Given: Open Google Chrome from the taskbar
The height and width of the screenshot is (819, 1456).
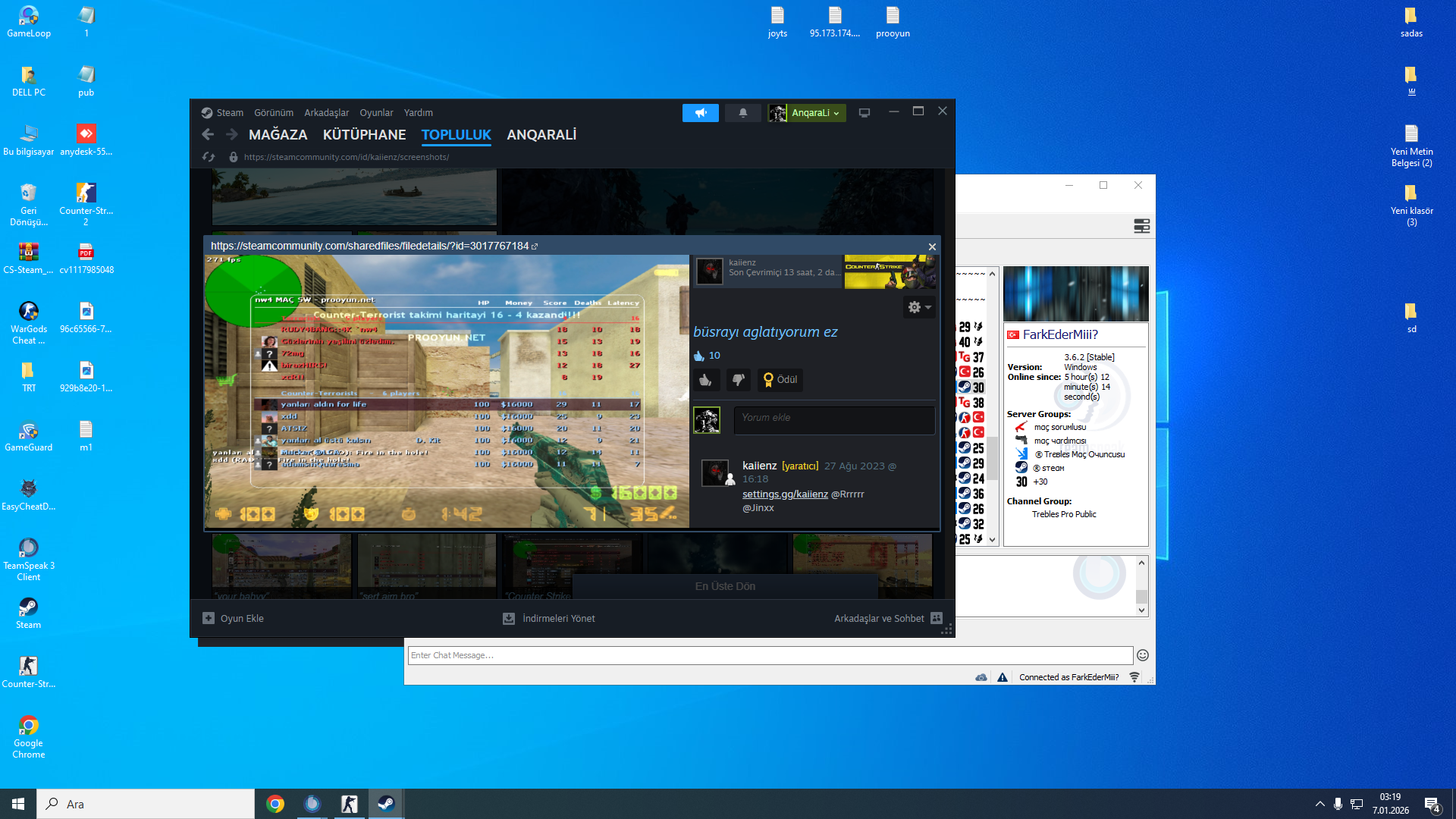Looking at the screenshot, I should pos(275,804).
